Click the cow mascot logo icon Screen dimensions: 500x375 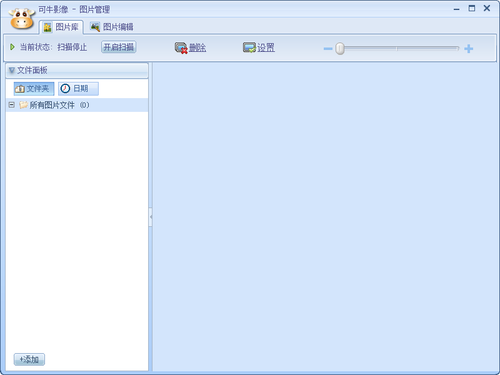pyautogui.click(x=22, y=19)
